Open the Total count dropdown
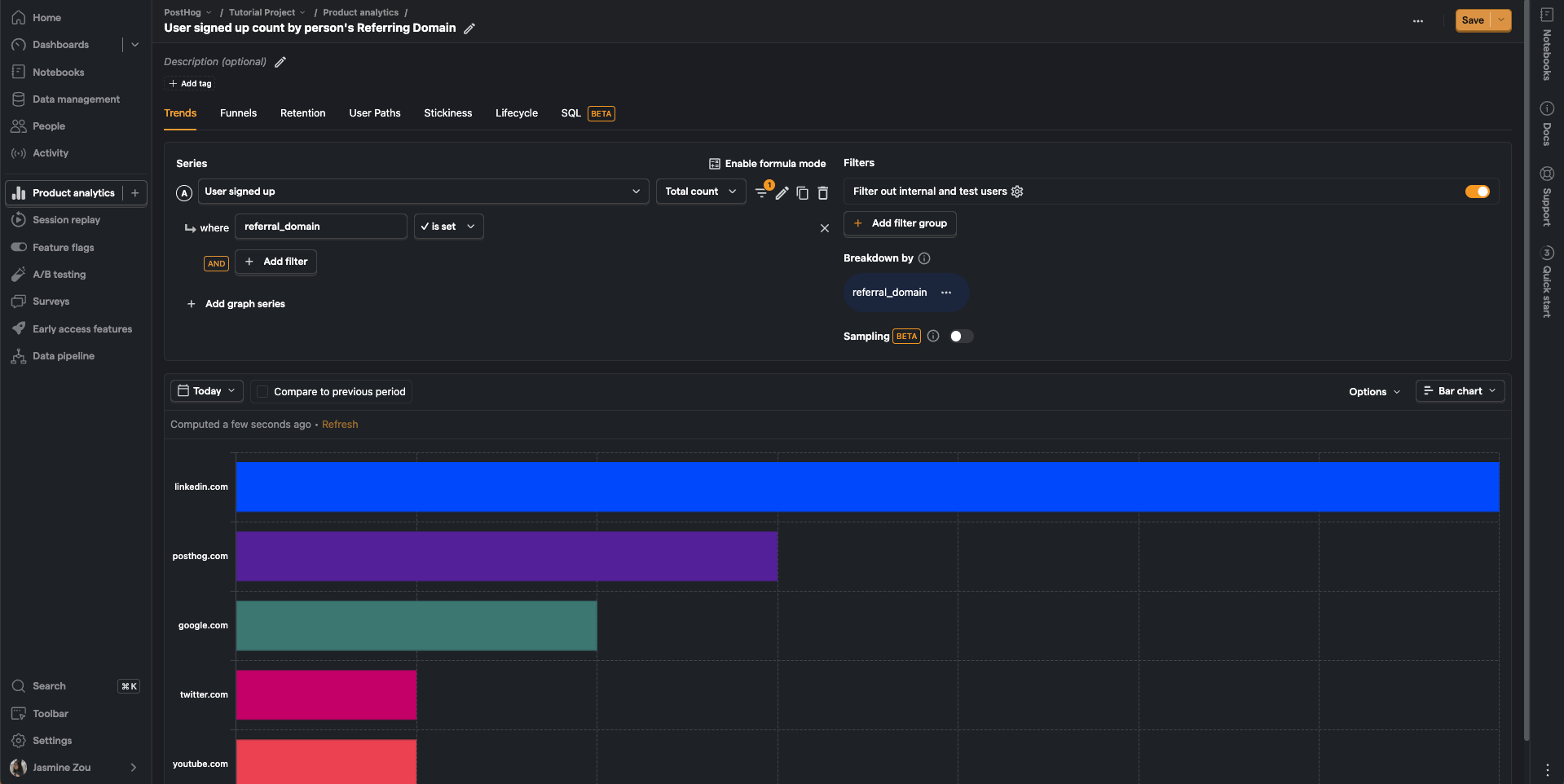Viewport: 1564px width, 784px height. click(700, 192)
